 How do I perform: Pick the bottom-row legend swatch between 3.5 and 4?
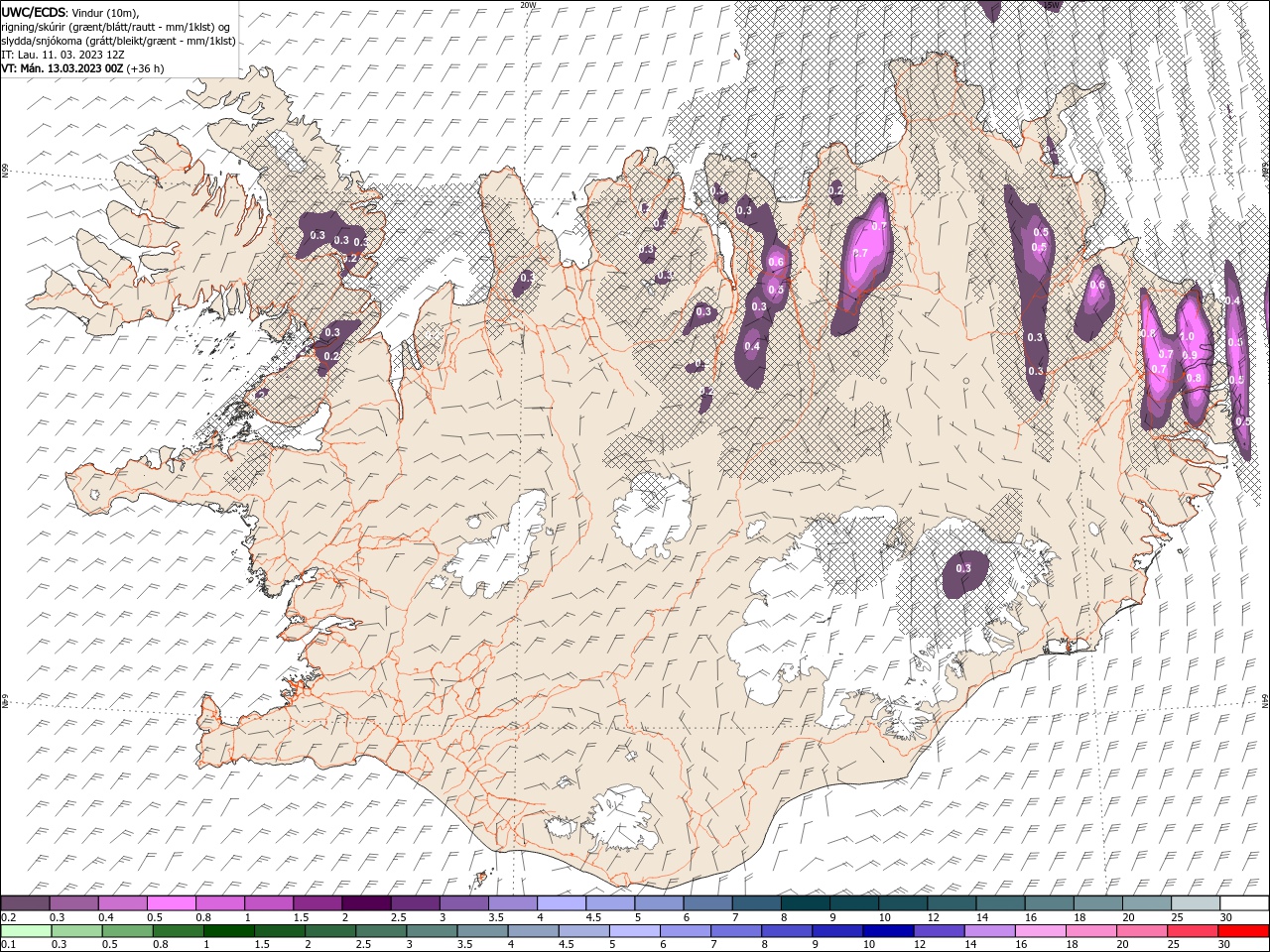[x=482, y=931]
